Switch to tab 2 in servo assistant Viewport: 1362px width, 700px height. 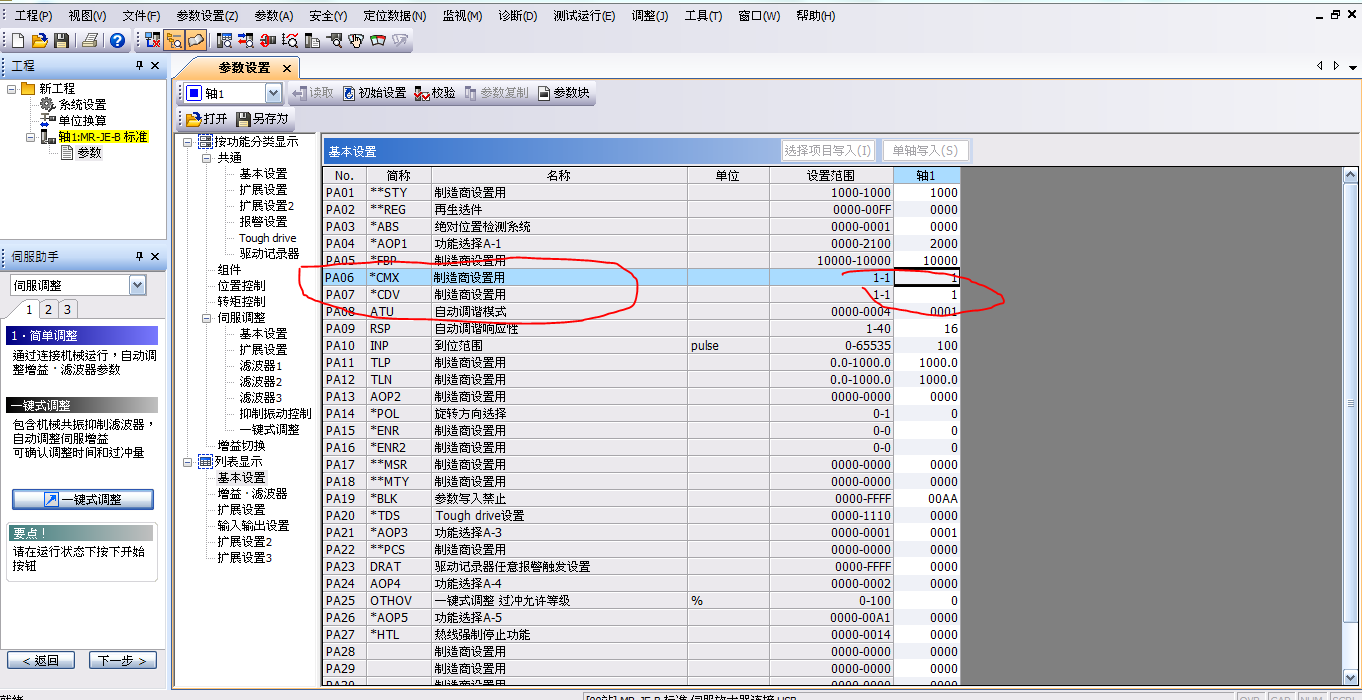49,310
